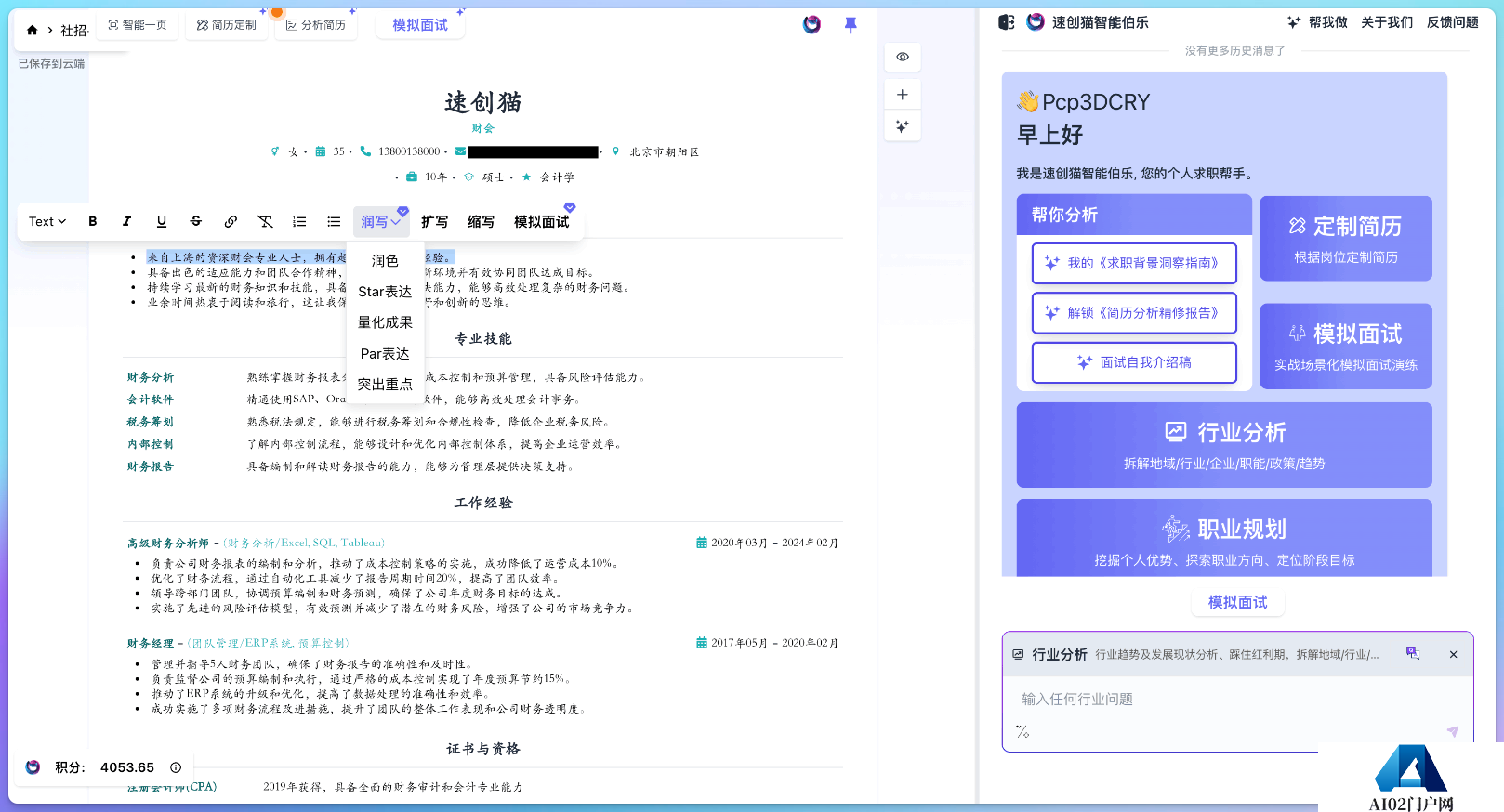The image size is (1504, 812).
Task: Select 量化成果 from the dropdown
Action: click(x=385, y=322)
